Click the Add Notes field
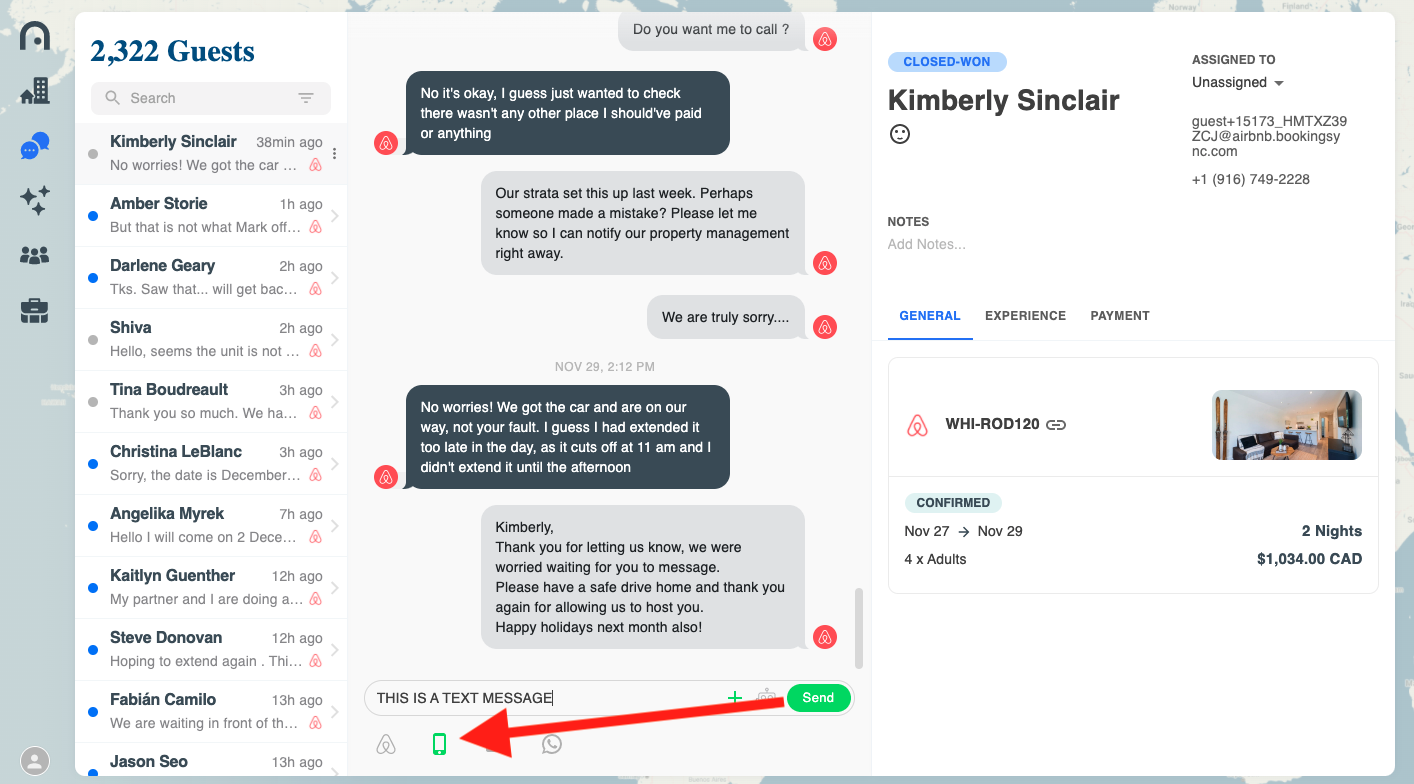1414x784 pixels. point(927,244)
